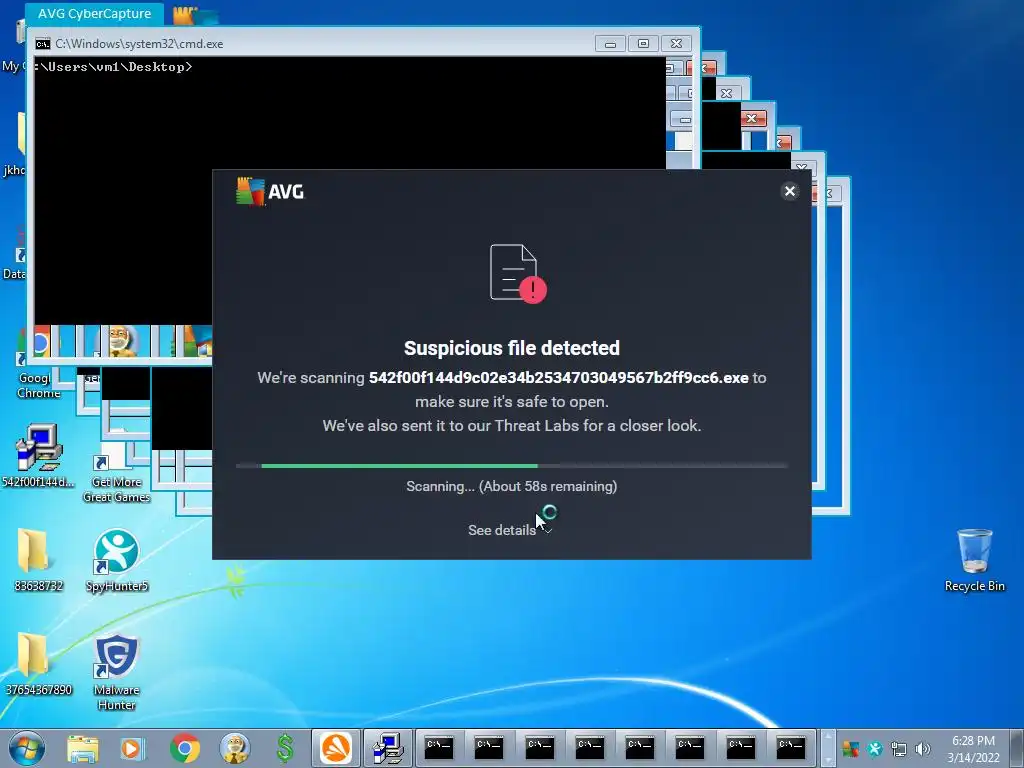The width and height of the screenshot is (1024, 768).
Task: Click the Show desktop button
Action: [1018, 748]
